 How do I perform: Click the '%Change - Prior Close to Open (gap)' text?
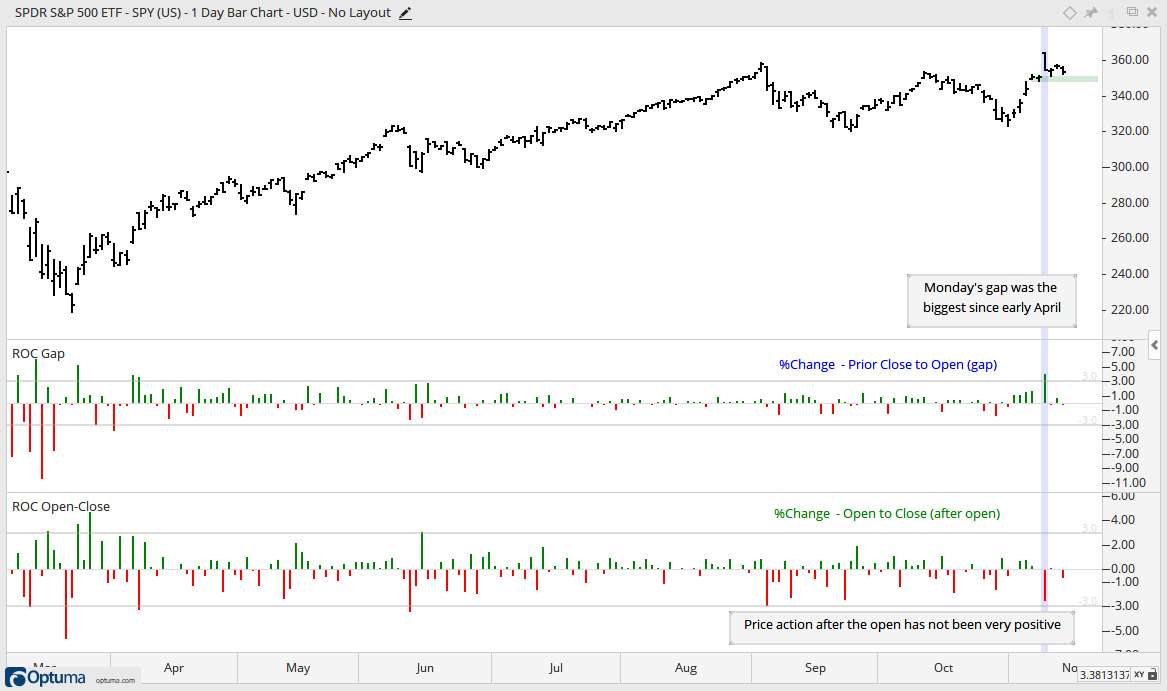(888, 365)
